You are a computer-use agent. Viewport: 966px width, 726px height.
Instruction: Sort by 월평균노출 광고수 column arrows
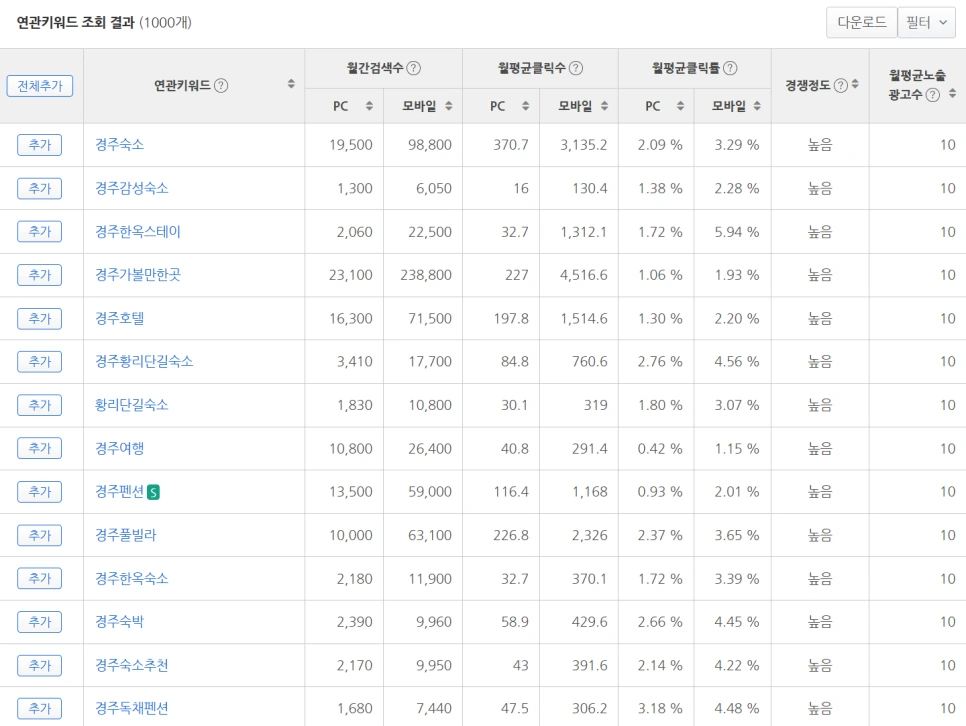[x=952, y=94]
